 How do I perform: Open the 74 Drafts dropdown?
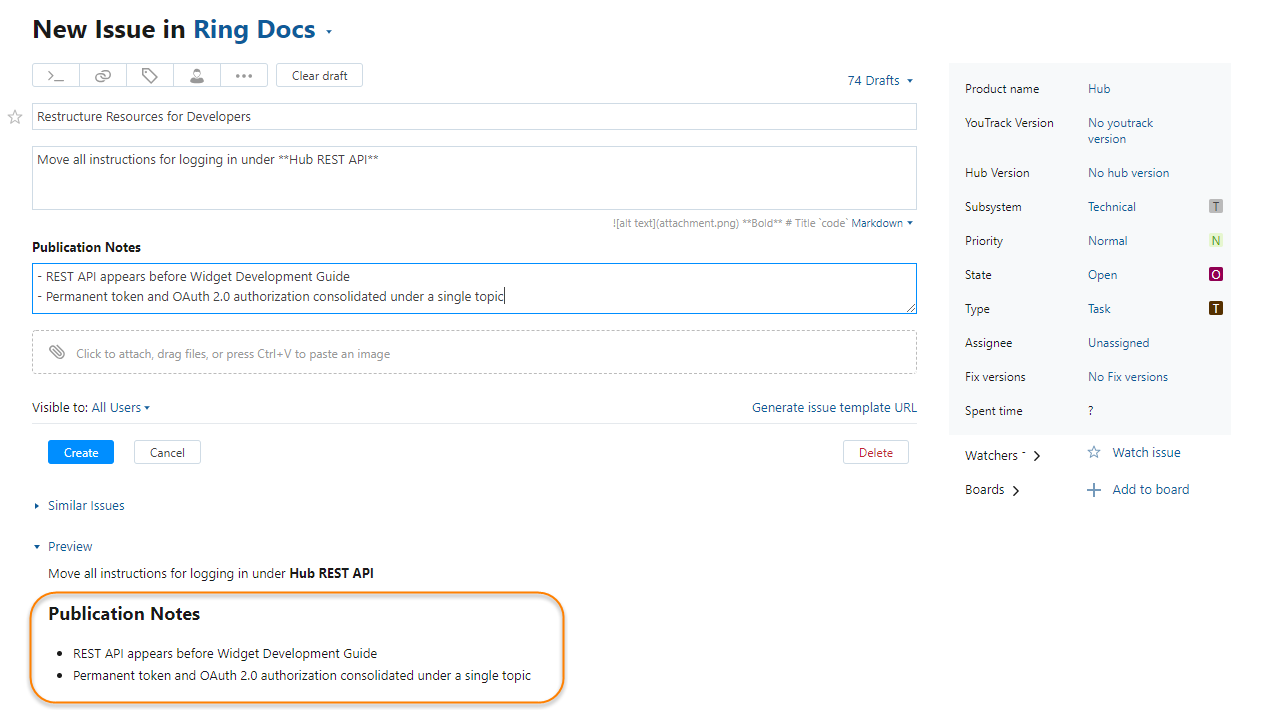(880, 81)
